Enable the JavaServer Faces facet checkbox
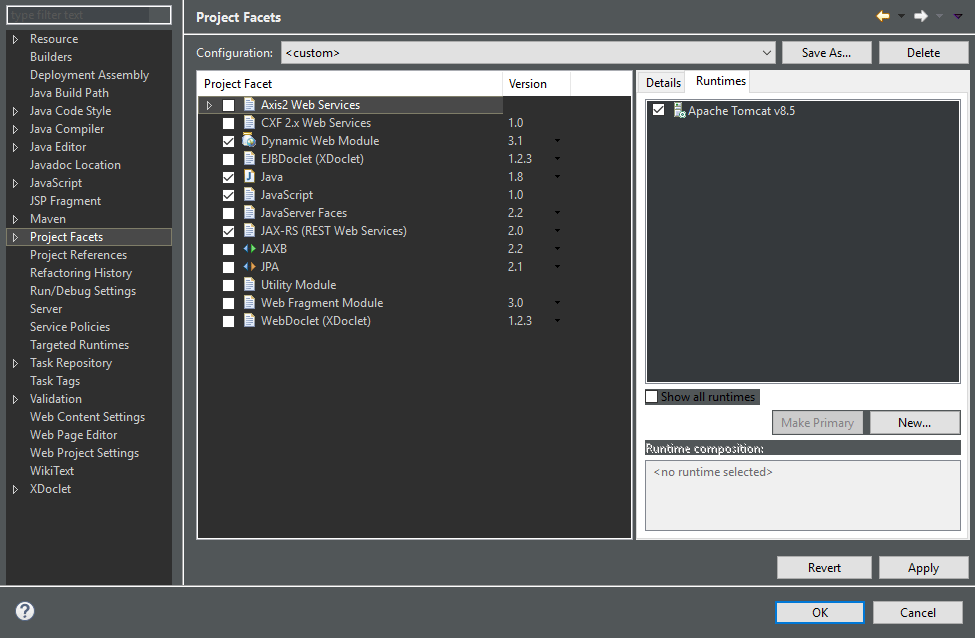 click(x=229, y=212)
